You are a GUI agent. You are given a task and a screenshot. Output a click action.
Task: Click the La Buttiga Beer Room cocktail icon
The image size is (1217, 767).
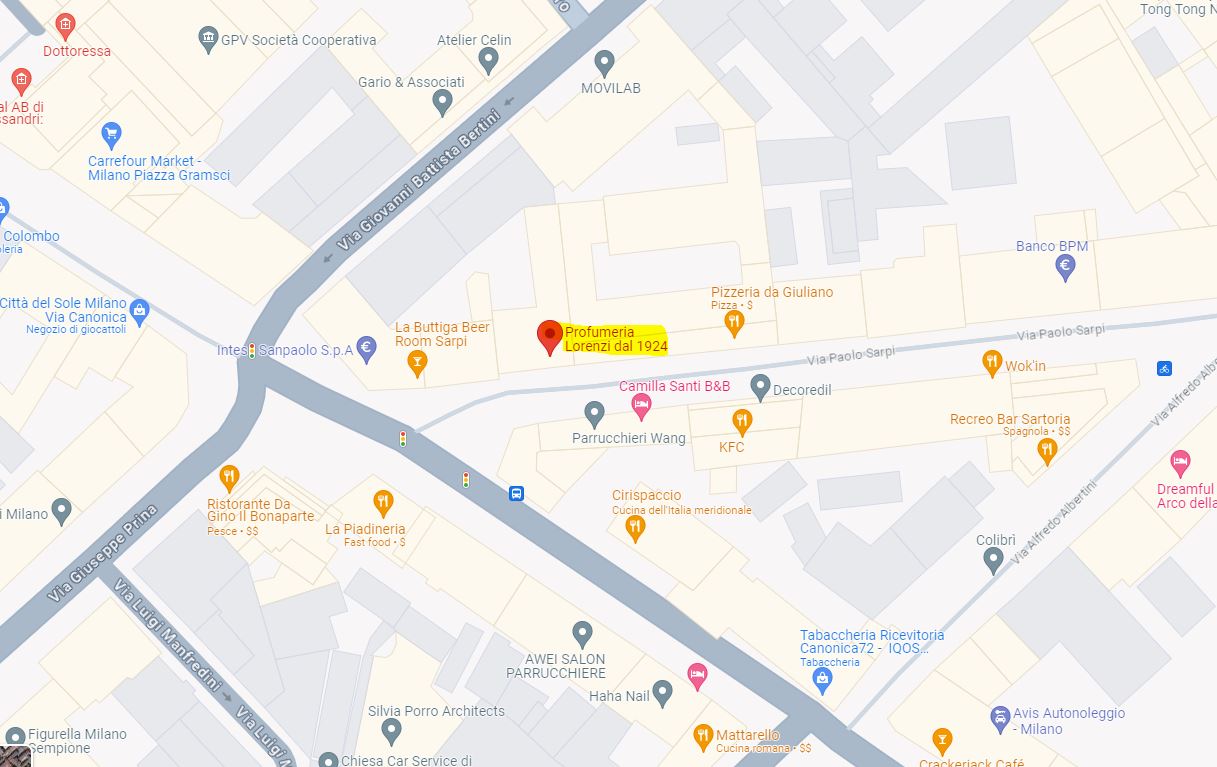[x=417, y=364]
